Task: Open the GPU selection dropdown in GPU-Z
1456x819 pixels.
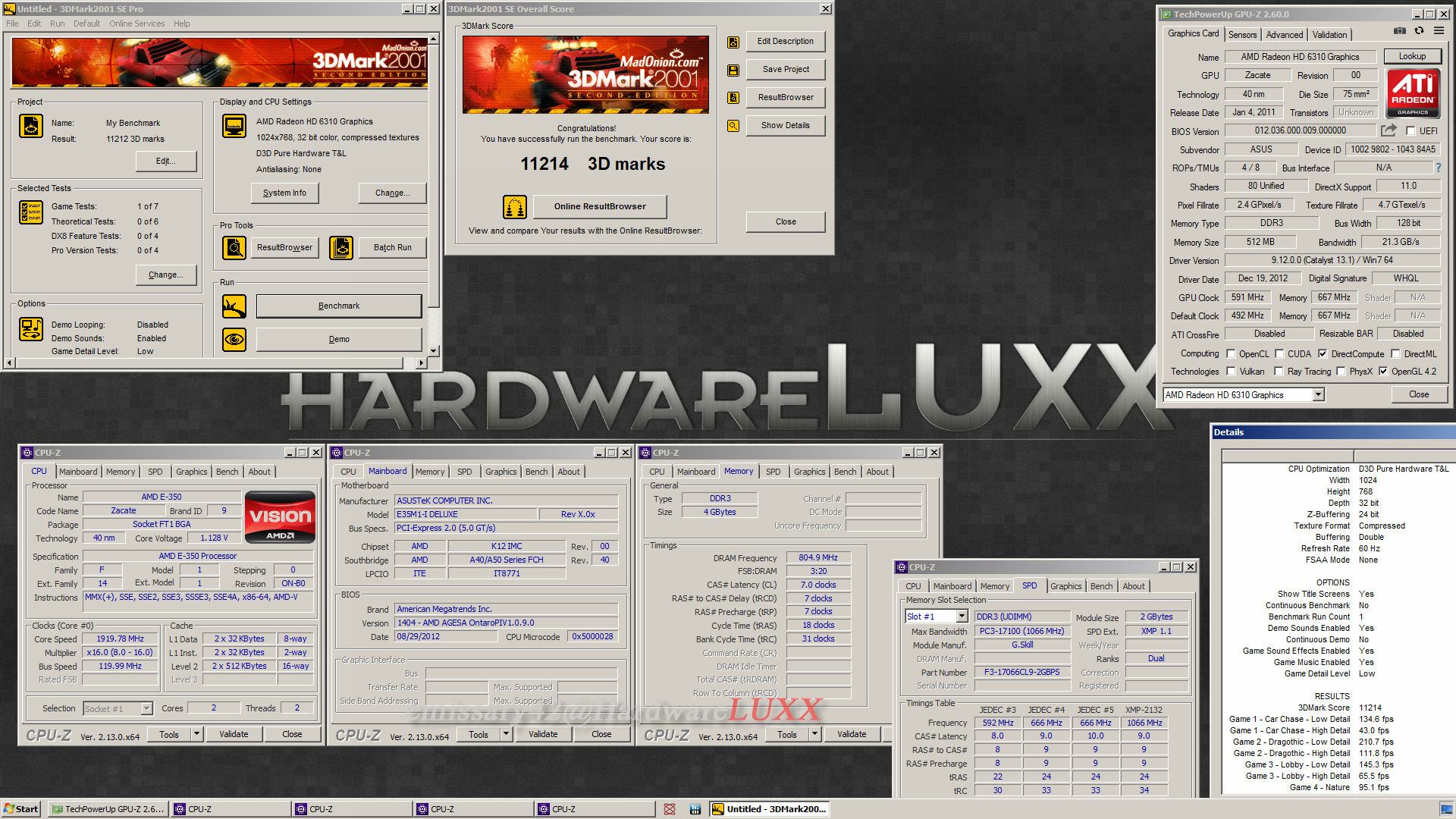Action: pos(1318,394)
